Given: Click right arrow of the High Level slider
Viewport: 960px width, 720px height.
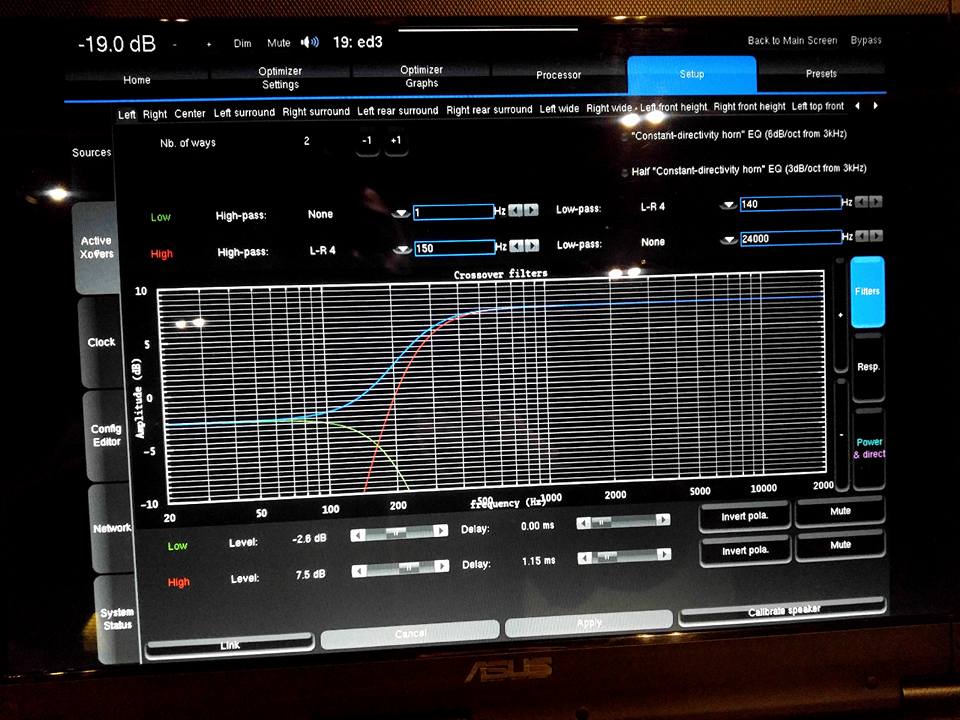Looking at the screenshot, I should (x=441, y=566).
